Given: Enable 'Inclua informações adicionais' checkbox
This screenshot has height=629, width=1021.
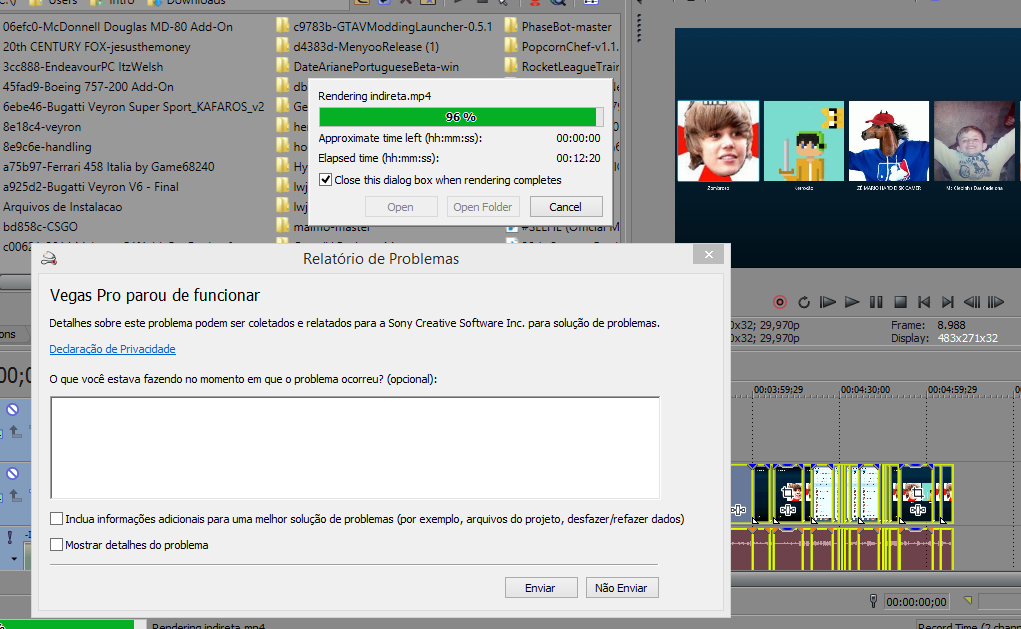Looking at the screenshot, I should [x=57, y=518].
